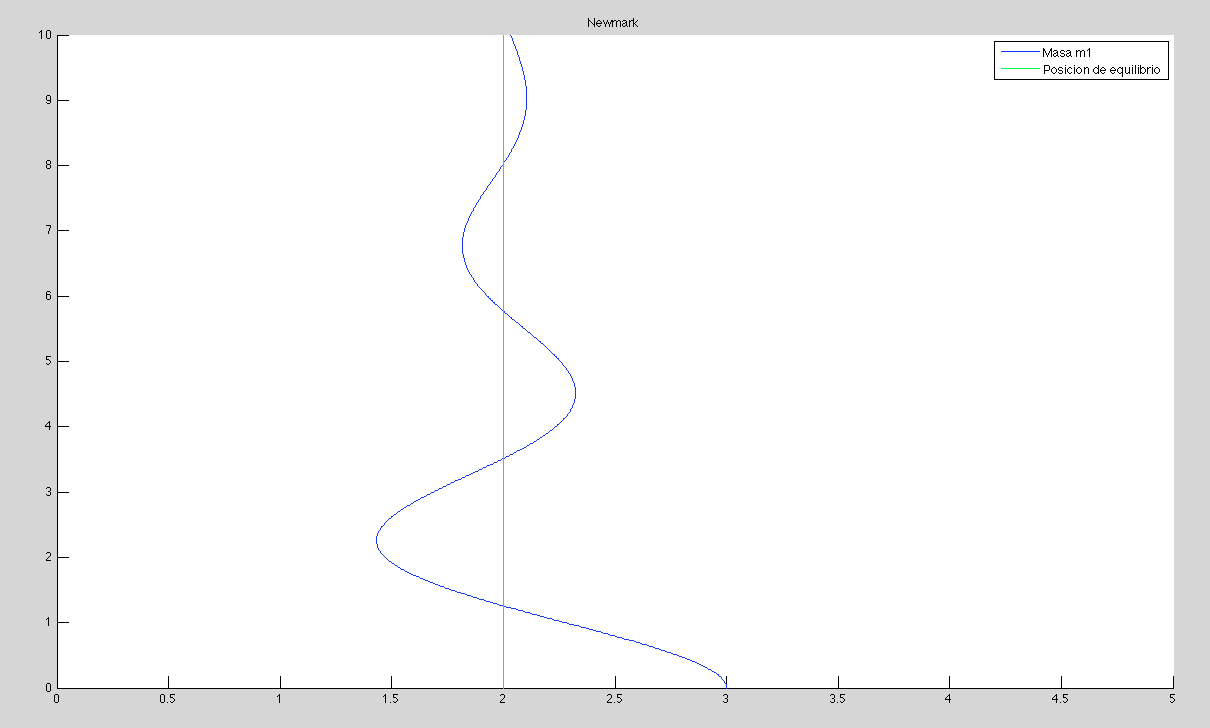
Task: Click the y-axis tick label "10"
Action: point(44,35)
